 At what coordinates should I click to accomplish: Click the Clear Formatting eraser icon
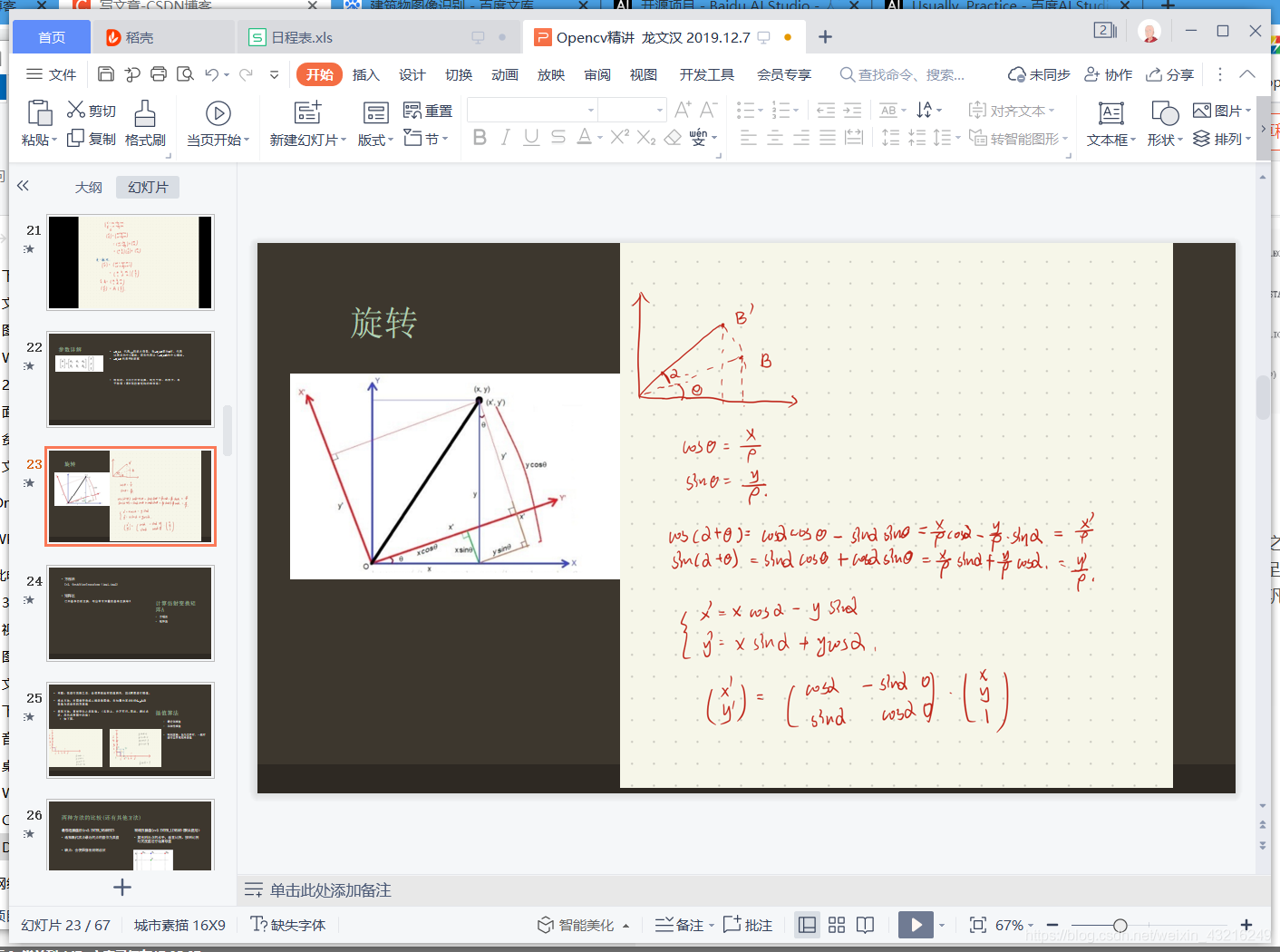pyautogui.click(x=673, y=138)
